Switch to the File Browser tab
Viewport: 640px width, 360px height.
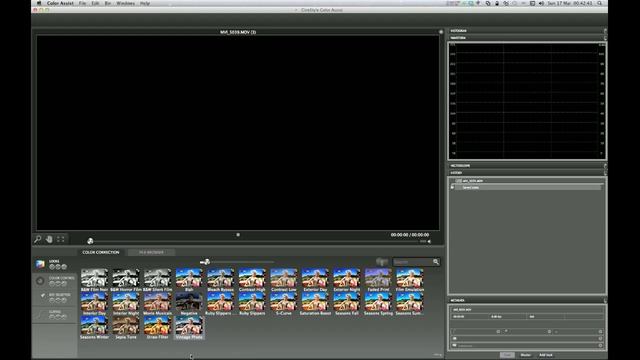(151, 252)
